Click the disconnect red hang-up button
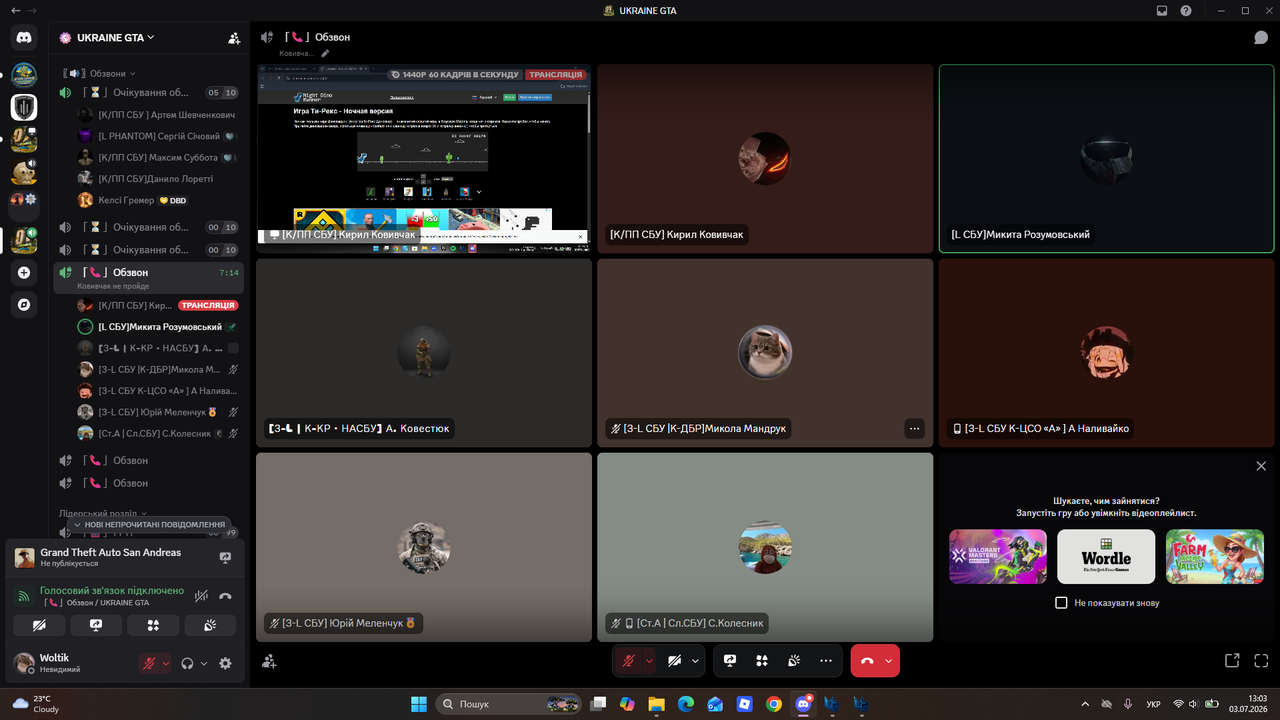This screenshot has width=1280, height=720. pos(867,661)
